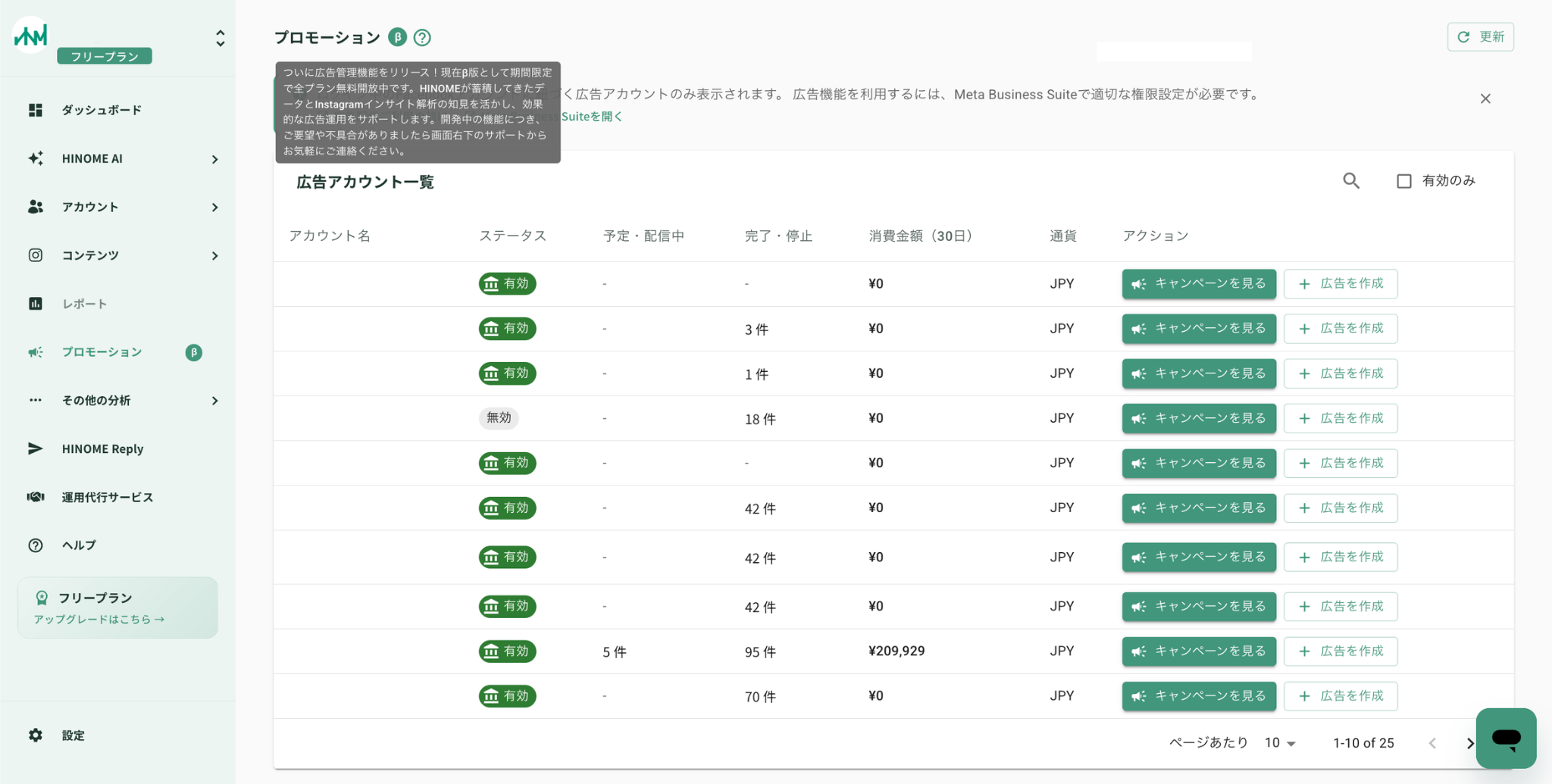Click the 18 件 completed count cell
The height and width of the screenshot is (784, 1552).
pos(760,419)
